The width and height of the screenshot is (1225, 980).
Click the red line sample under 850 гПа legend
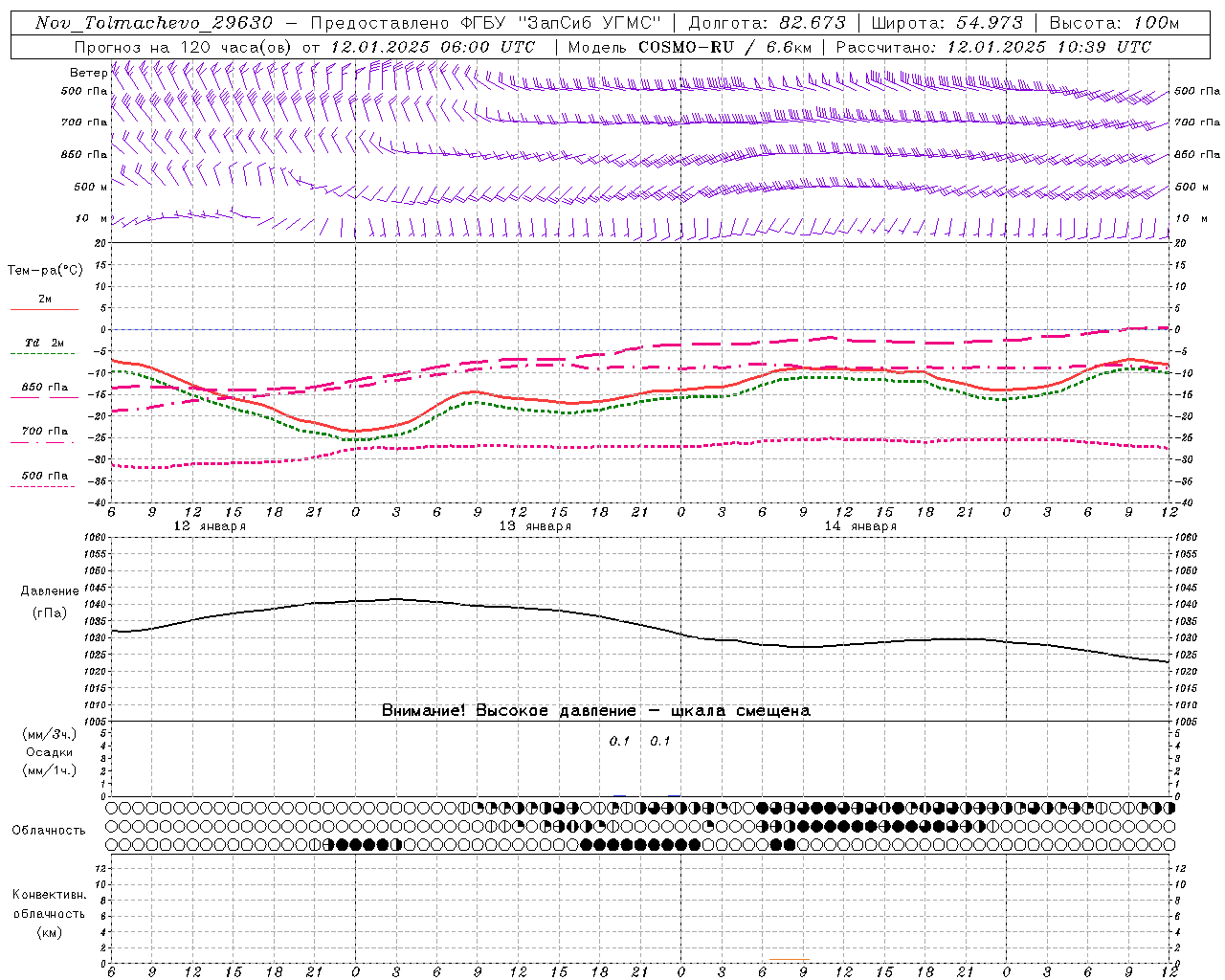44,398
